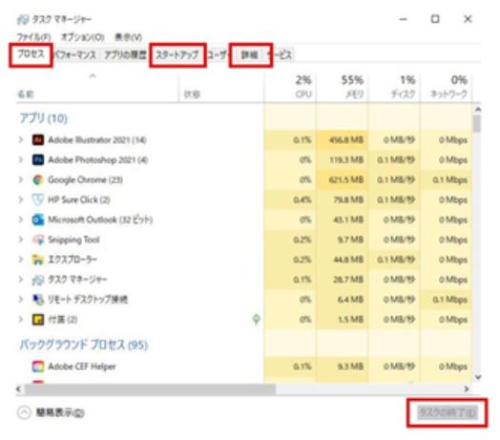Switch to the ユーザー tab
The width and height of the screenshot is (500, 440).
point(217,55)
